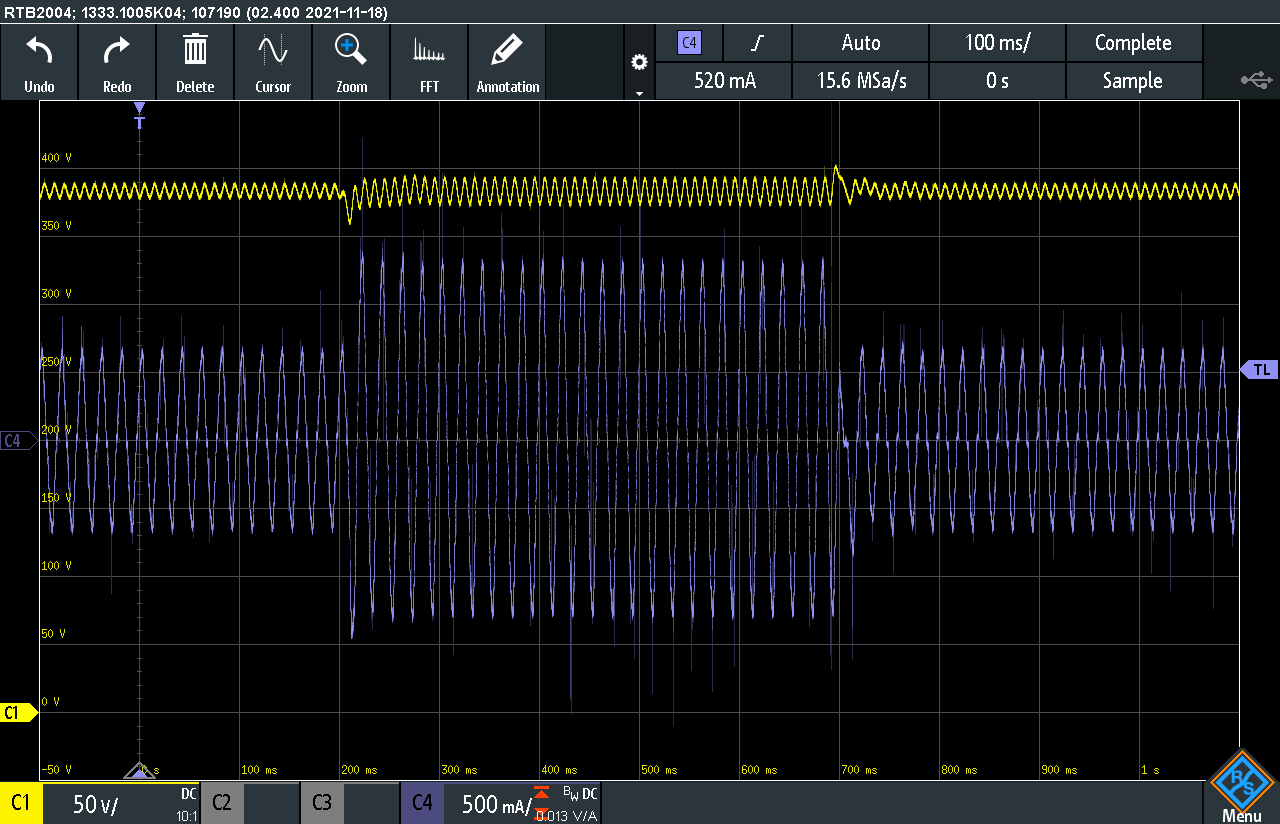Click the Undo arrow icon
Screen dimensions: 1280x824
[x=39, y=50]
